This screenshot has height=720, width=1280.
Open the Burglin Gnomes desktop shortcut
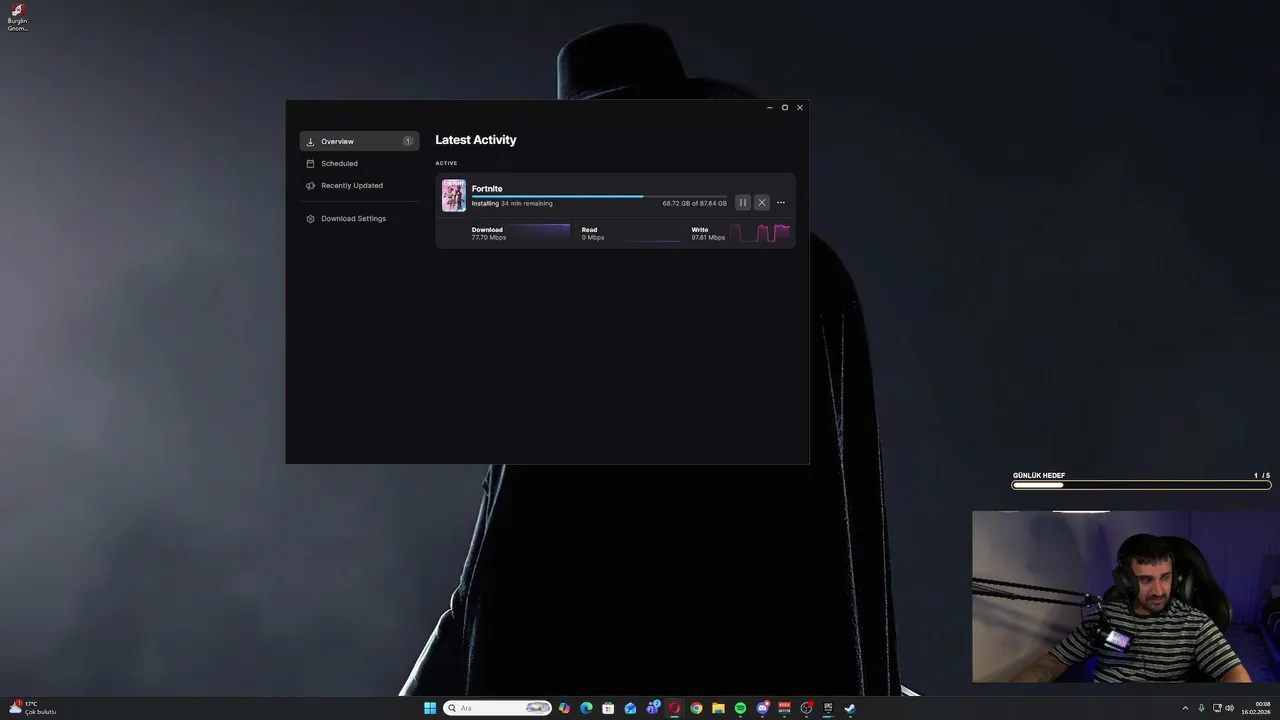pyautogui.click(x=17, y=17)
